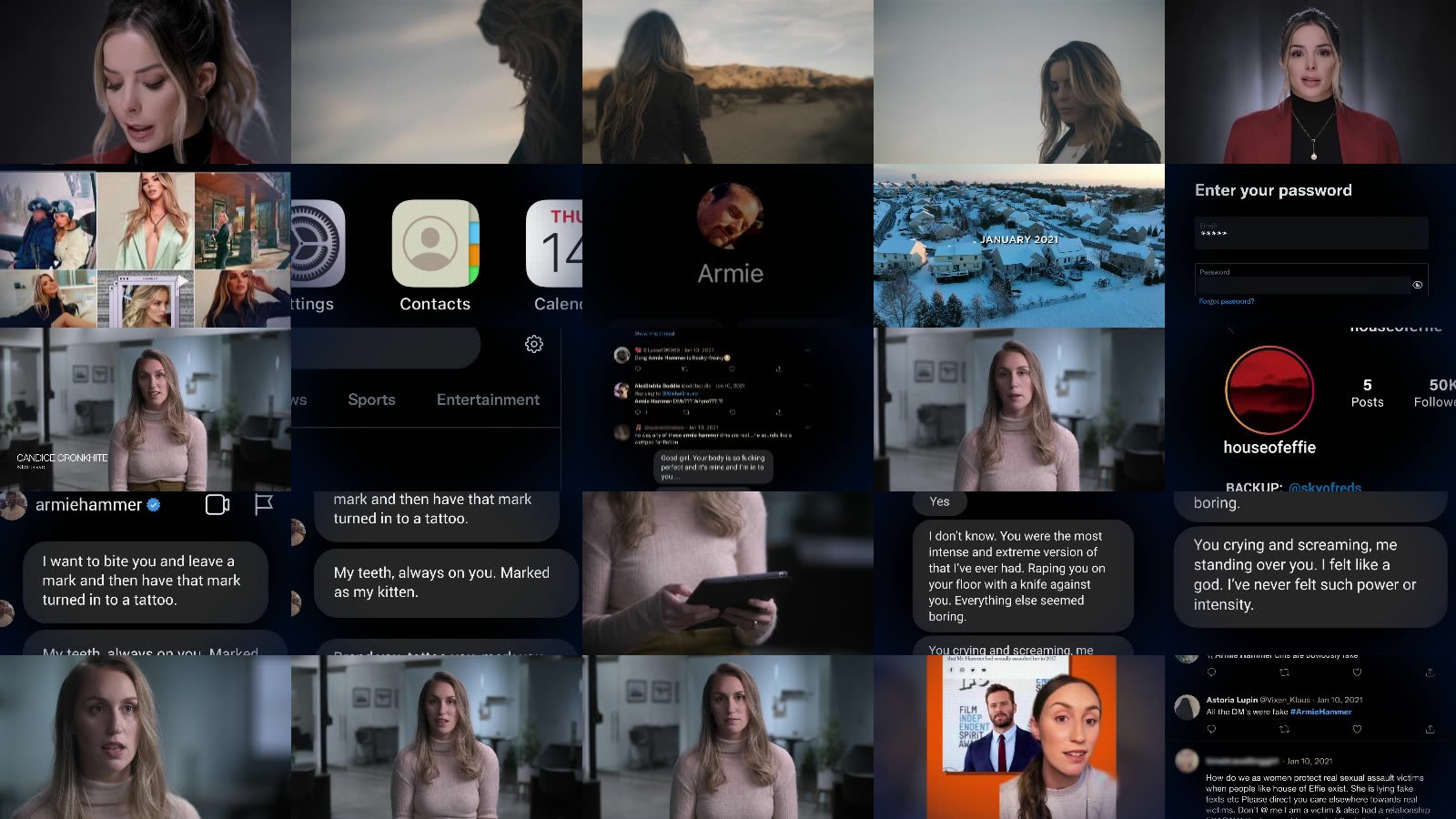Reply to the 'freaky-freaky' tweet

pyautogui.click(x=638, y=369)
